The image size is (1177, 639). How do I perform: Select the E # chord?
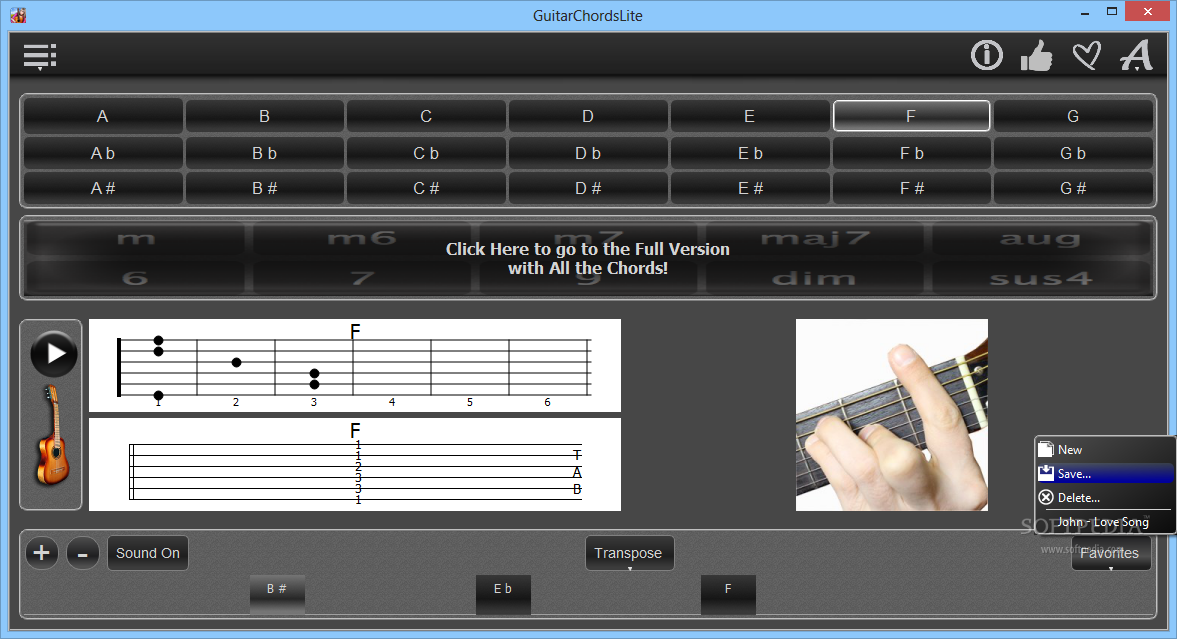pyautogui.click(x=749, y=188)
